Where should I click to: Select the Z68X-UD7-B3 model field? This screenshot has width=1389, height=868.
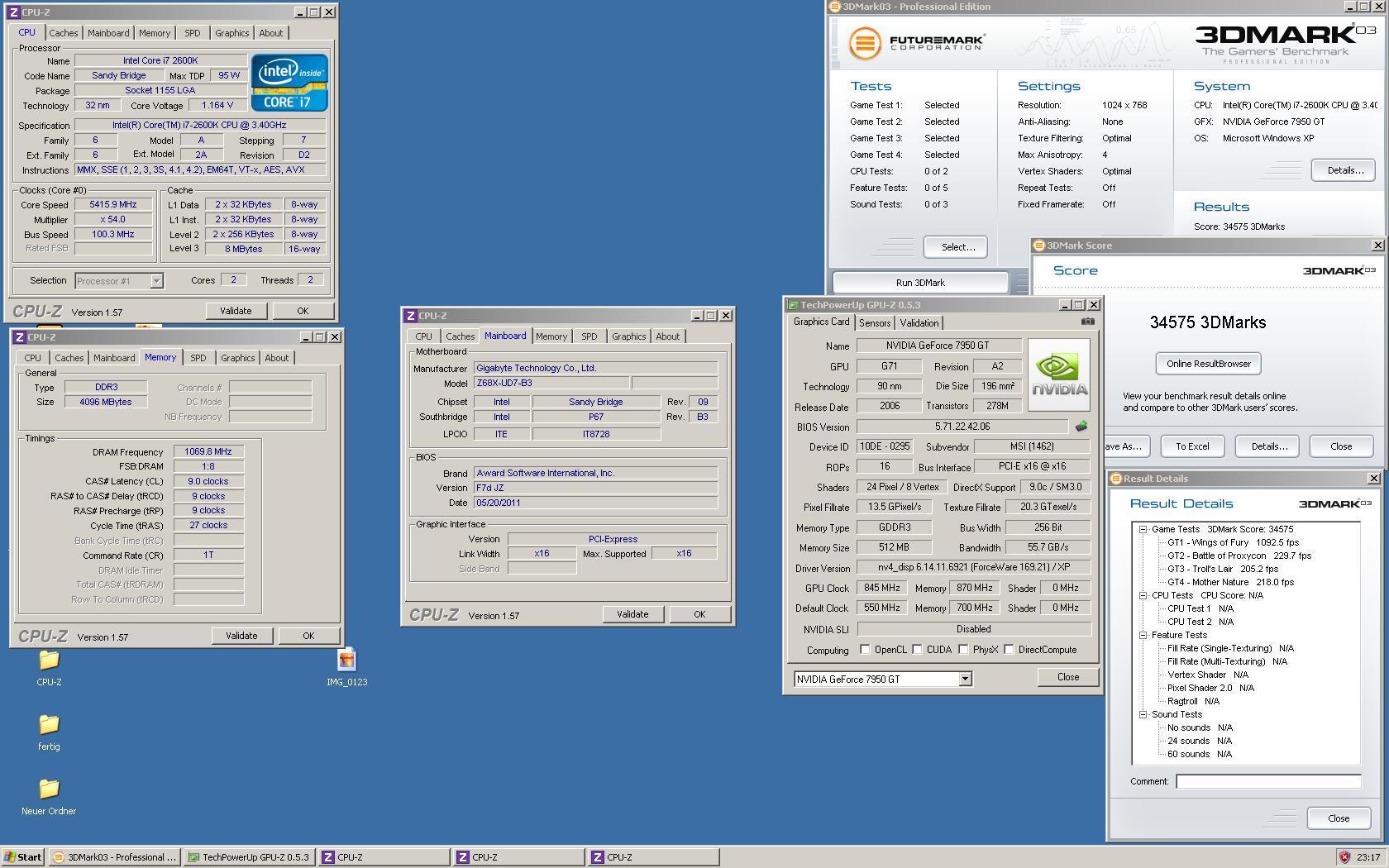[x=551, y=383]
